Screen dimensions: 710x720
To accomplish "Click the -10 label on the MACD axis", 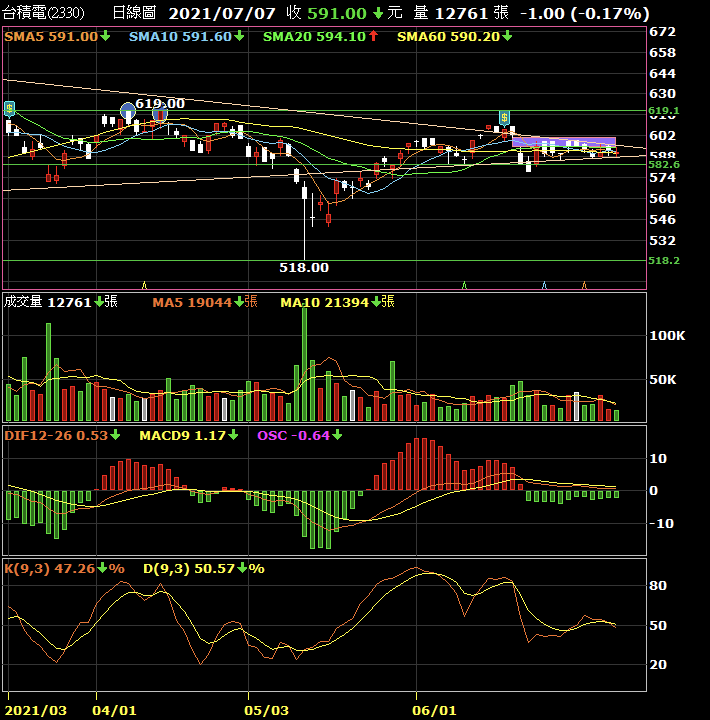I will (661, 523).
